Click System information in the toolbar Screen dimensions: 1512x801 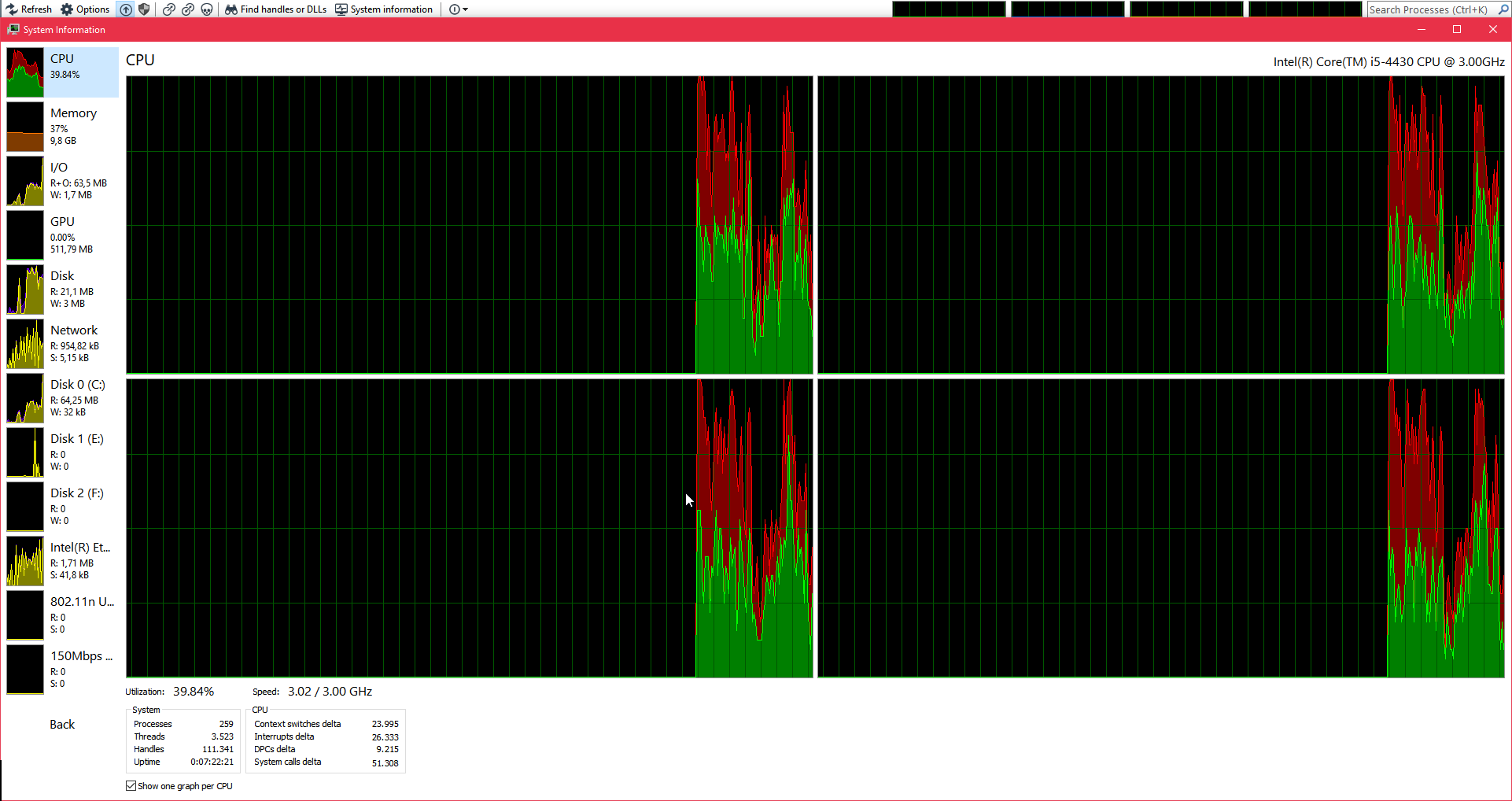384,9
